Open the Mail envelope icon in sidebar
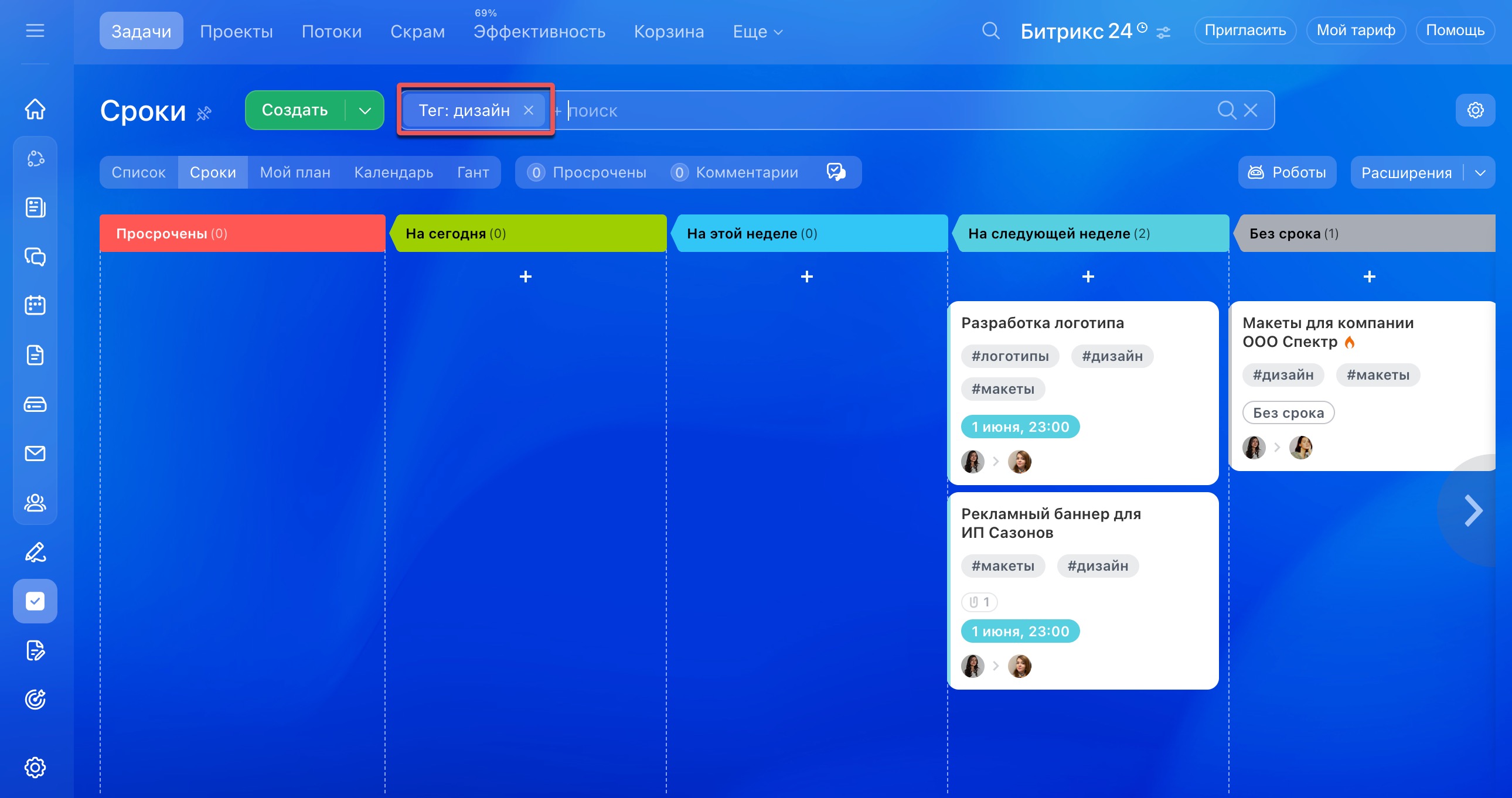Viewport: 1512px width, 798px height. (x=35, y=453)
